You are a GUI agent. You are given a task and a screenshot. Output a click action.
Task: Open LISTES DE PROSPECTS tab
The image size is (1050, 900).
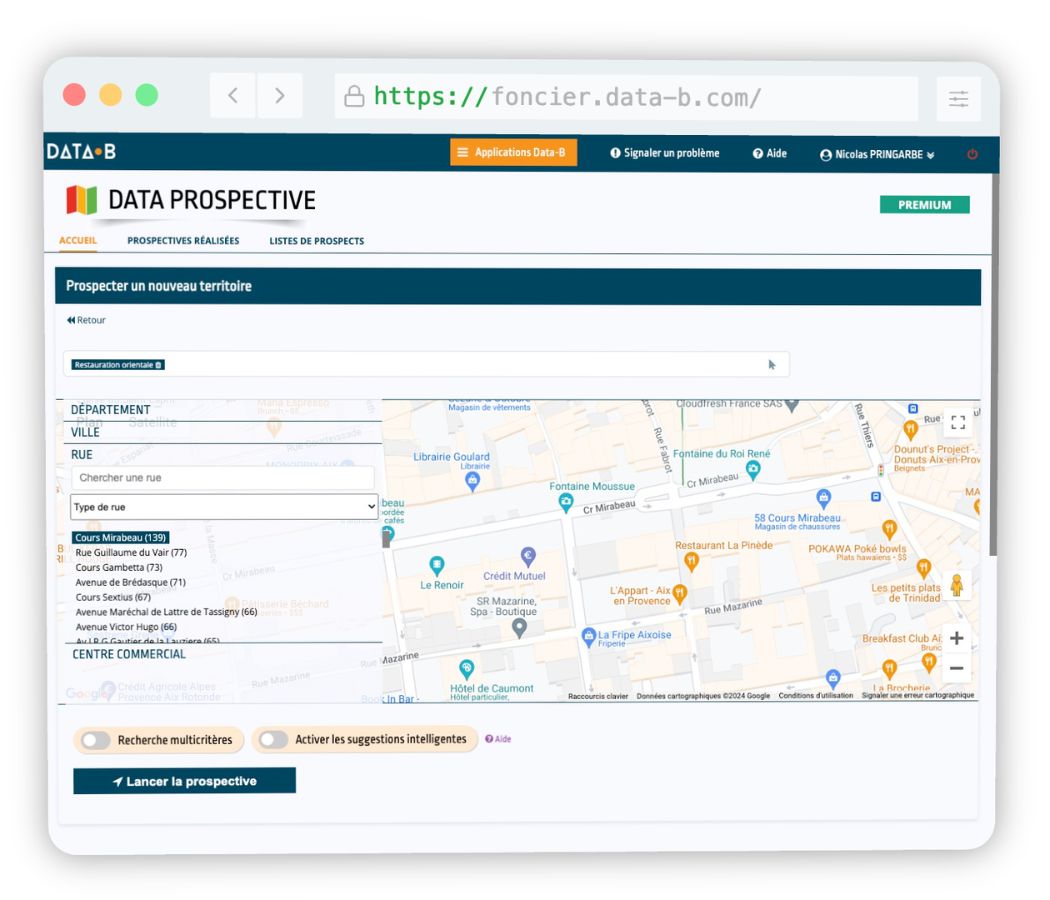tap(317, 241)
